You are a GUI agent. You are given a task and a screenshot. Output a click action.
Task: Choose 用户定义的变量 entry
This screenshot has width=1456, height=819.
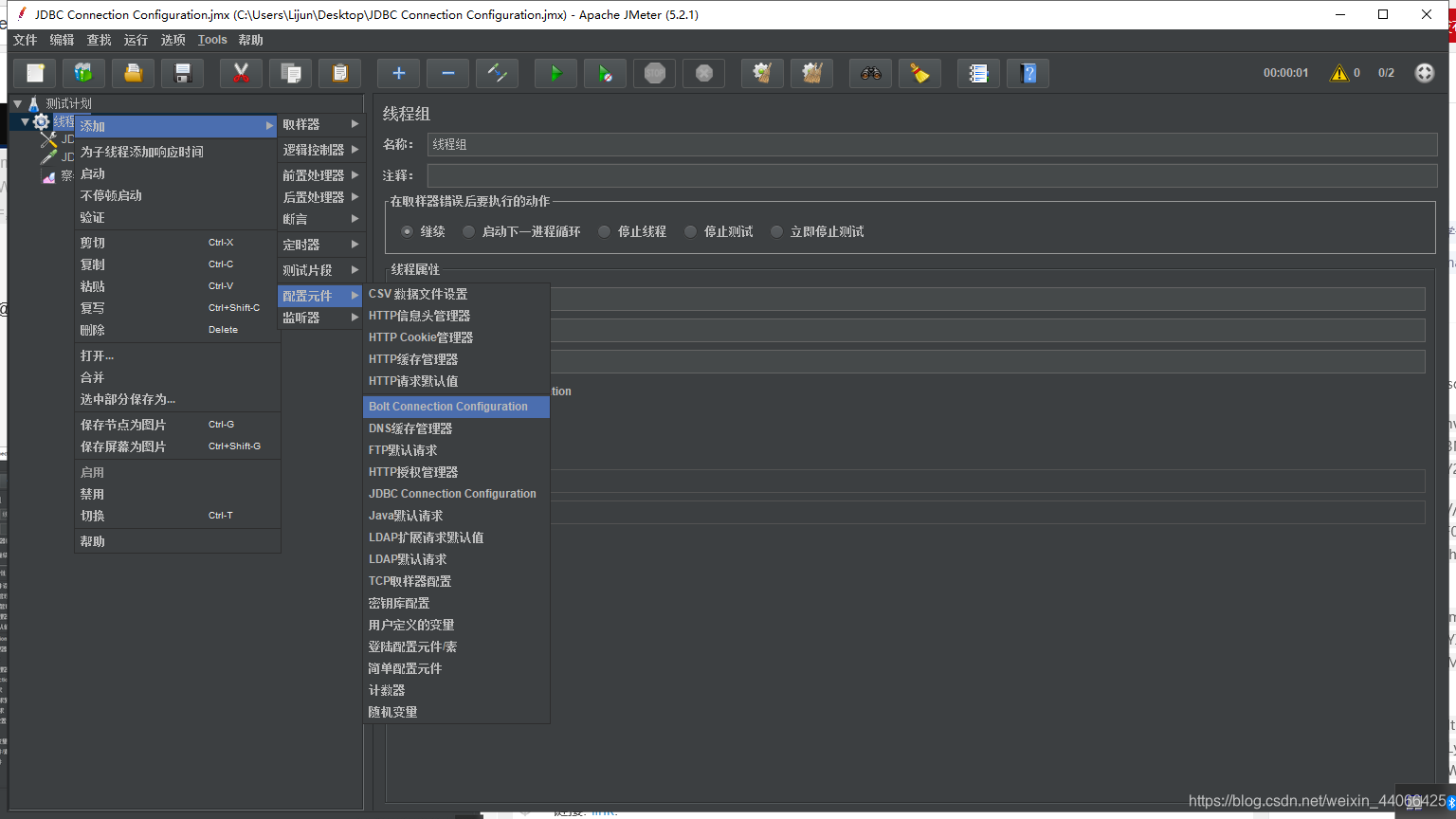pos(456,625)
